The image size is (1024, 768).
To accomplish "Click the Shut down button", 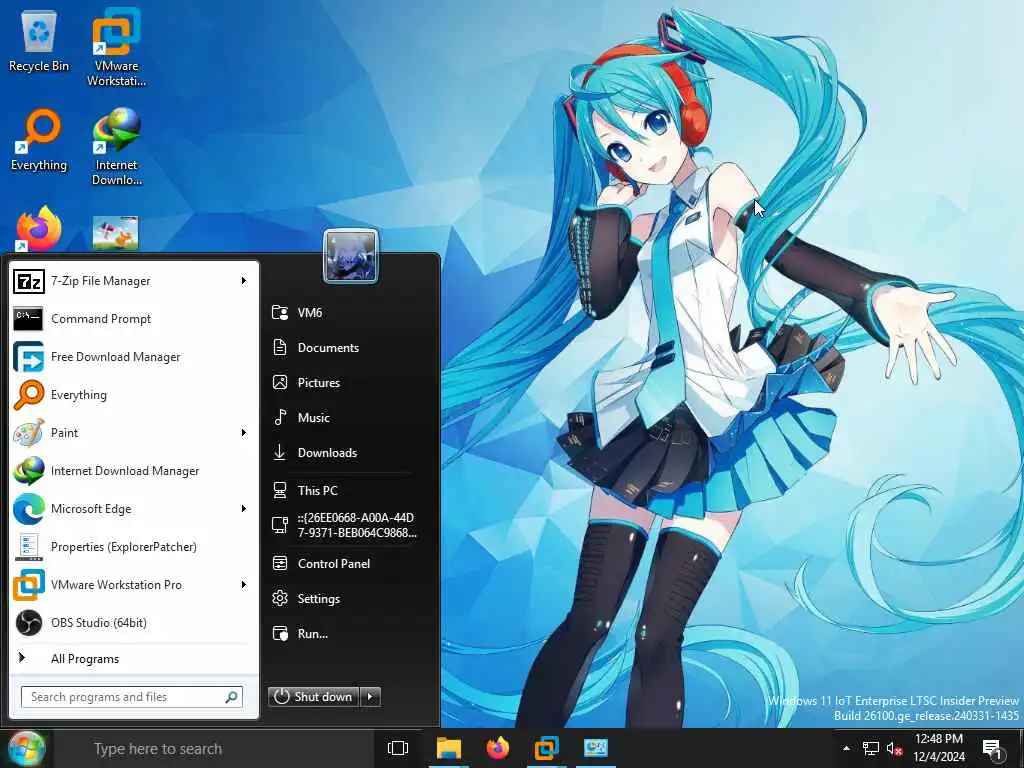I will pyautogui.click(x=314, y=697).
